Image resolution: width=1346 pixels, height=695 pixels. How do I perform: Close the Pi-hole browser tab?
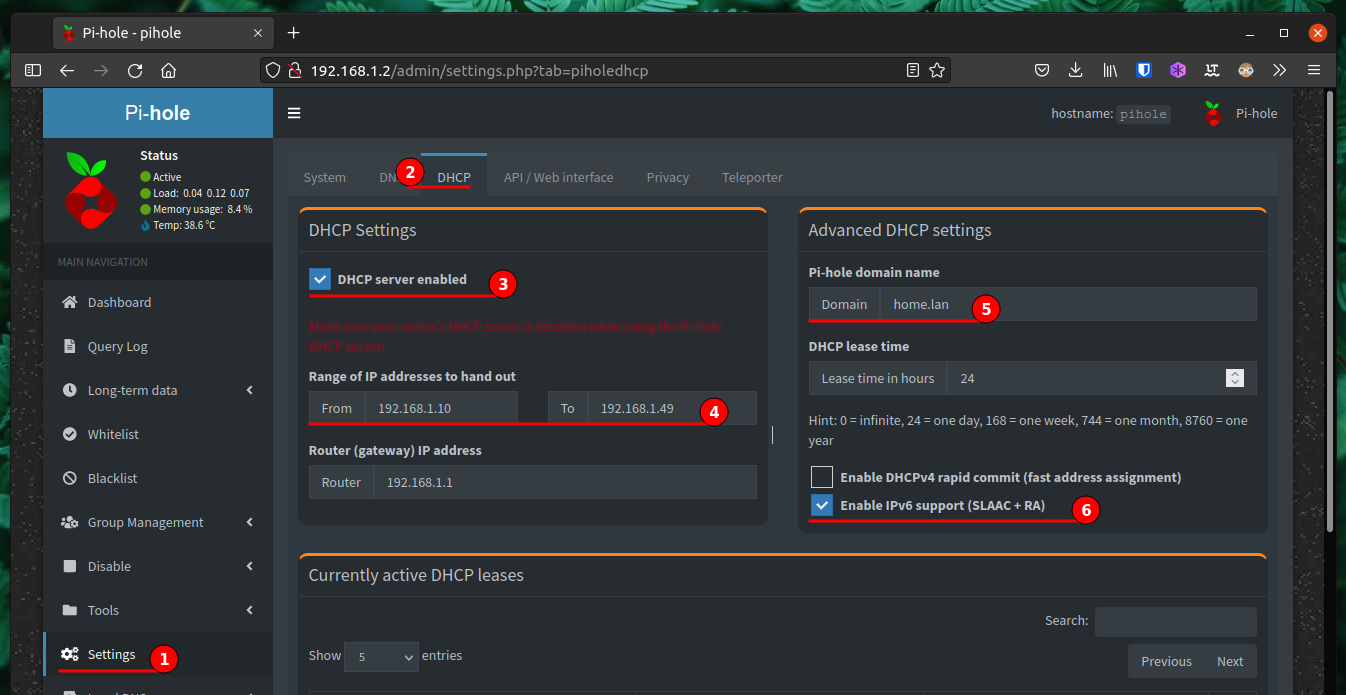point(258,32)
